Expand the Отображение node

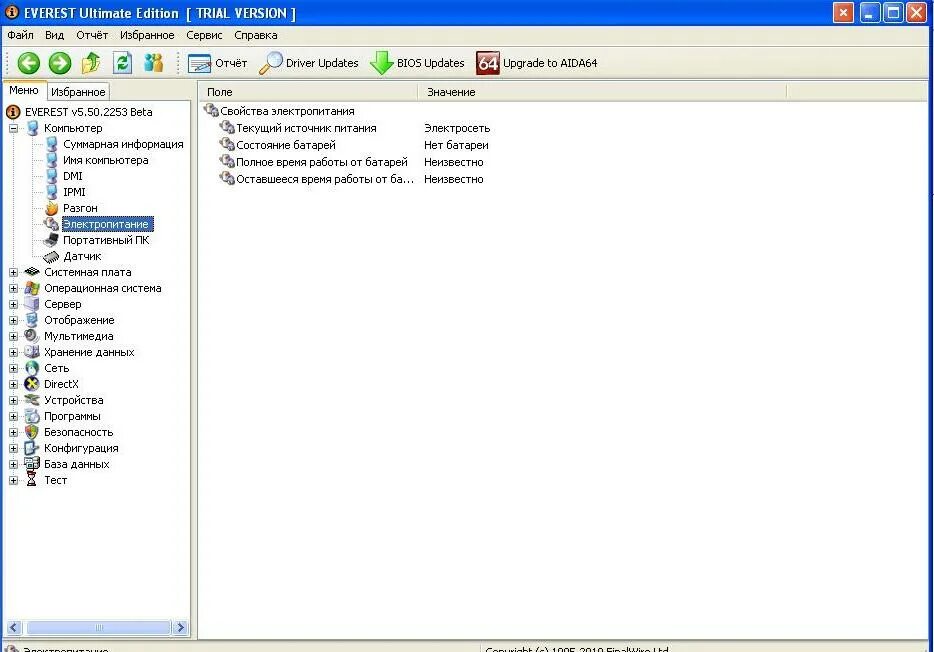13,320
